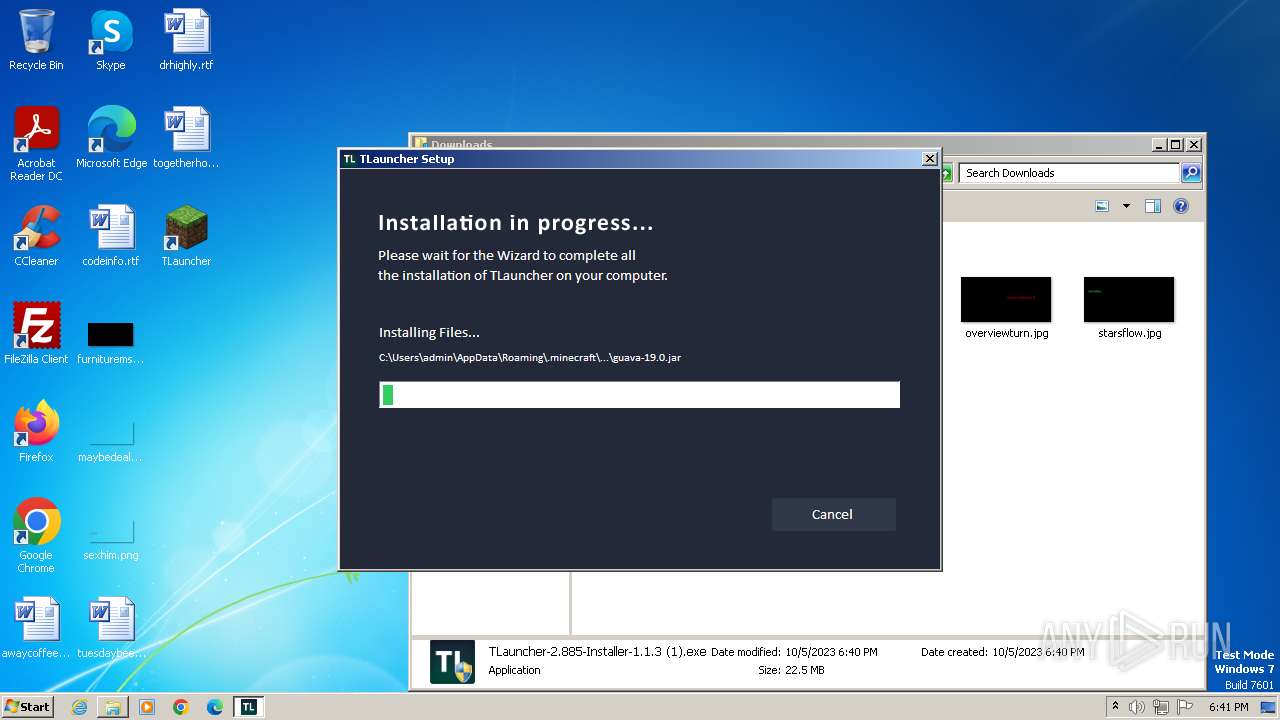Viewport: 1280px width, 720px height.
Task: Expand the view options dropdown arrow
Action: click(x=1126, y=206)
